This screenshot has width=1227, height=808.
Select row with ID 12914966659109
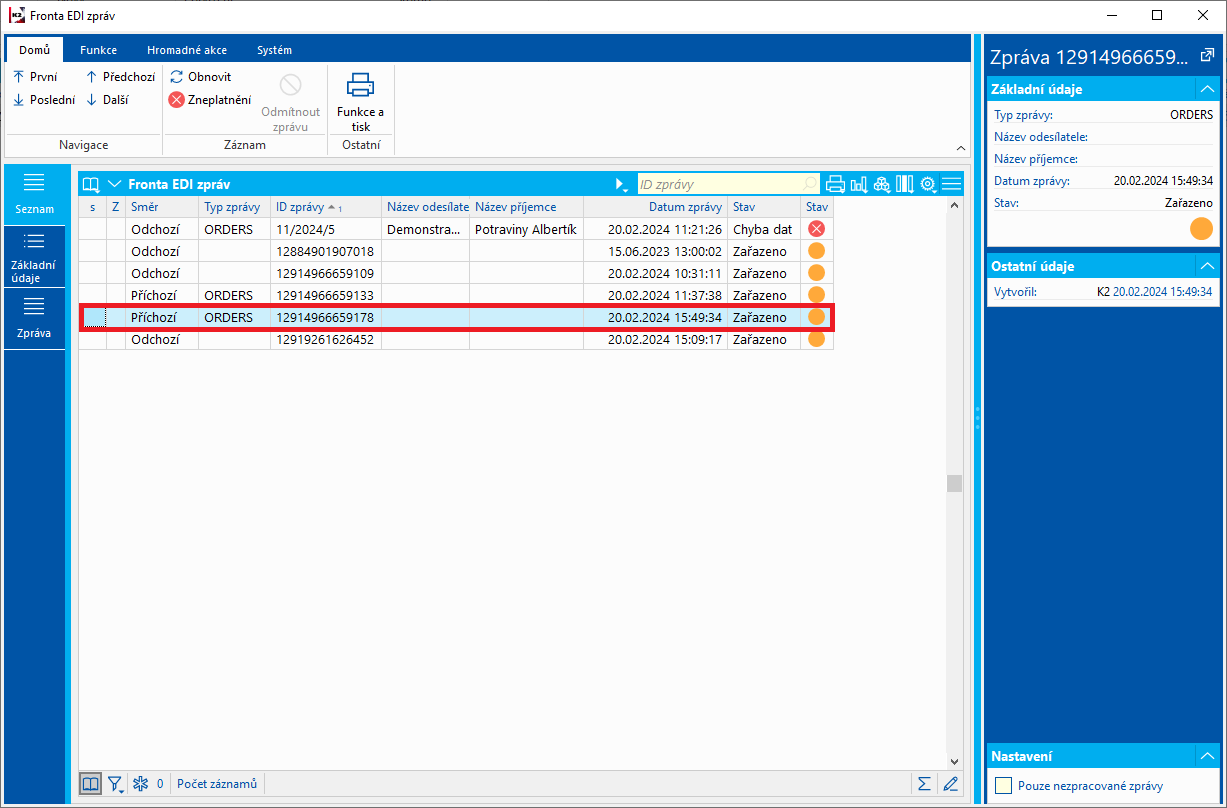click(x=455, y=273)
